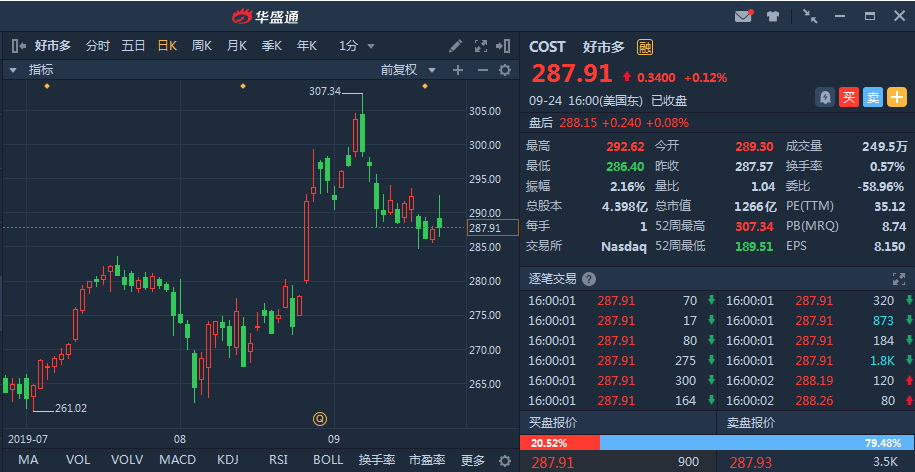
Task: Open the 前复权 adjustment dropdown
Action: pyautogui.click(x=408, y=70)
